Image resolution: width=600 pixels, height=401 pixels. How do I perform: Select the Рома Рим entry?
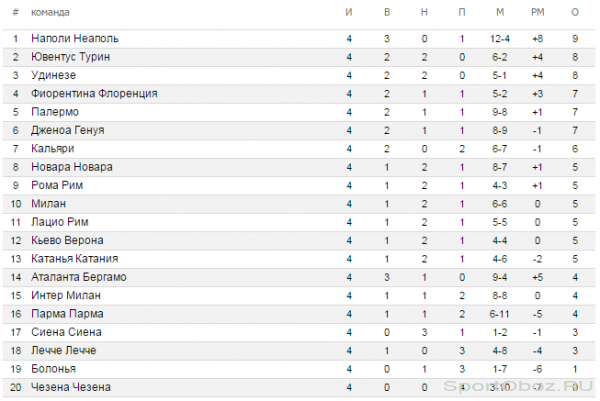pos(57,185)
